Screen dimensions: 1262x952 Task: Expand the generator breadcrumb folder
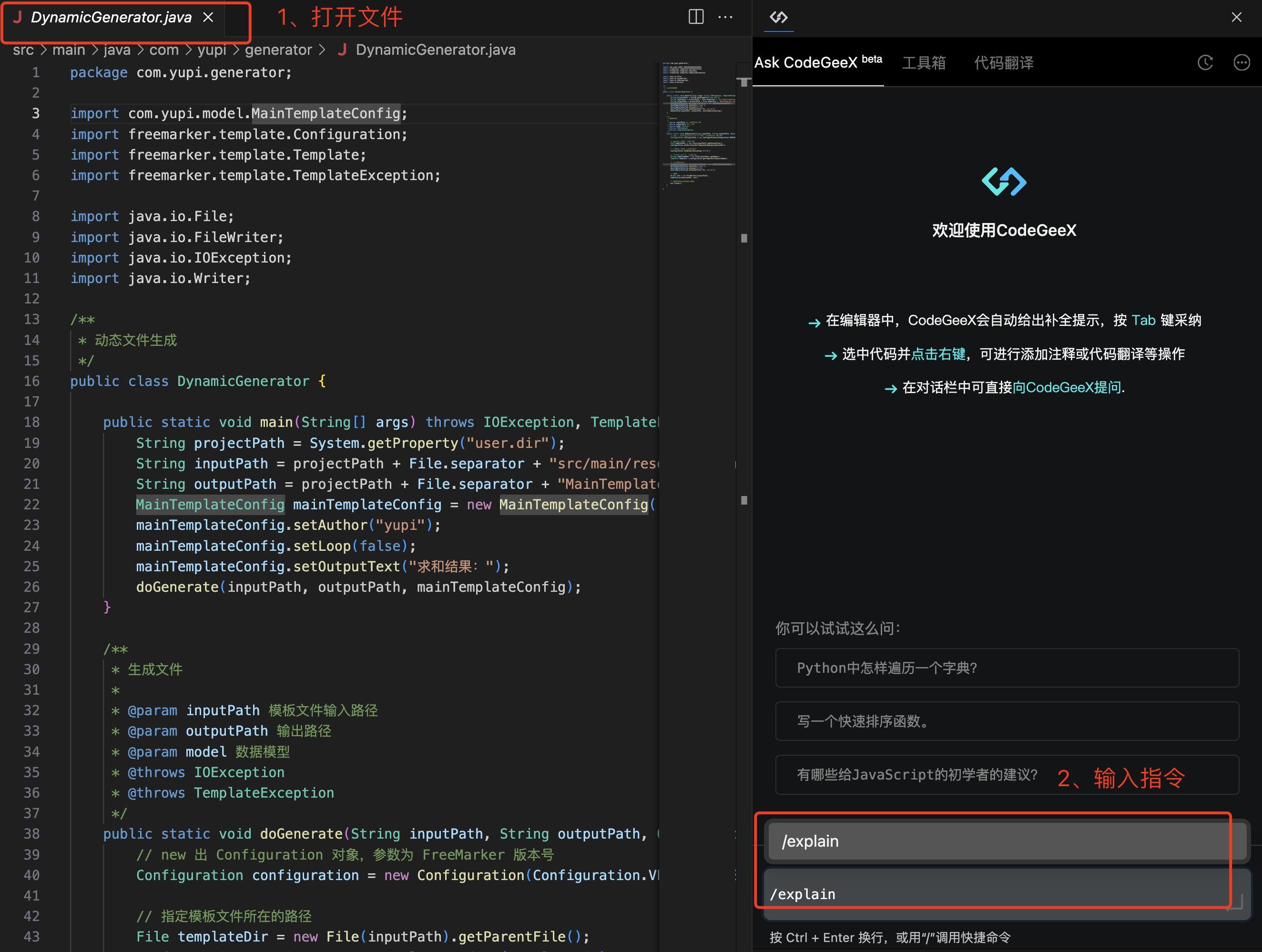click(x=278, y=50)
